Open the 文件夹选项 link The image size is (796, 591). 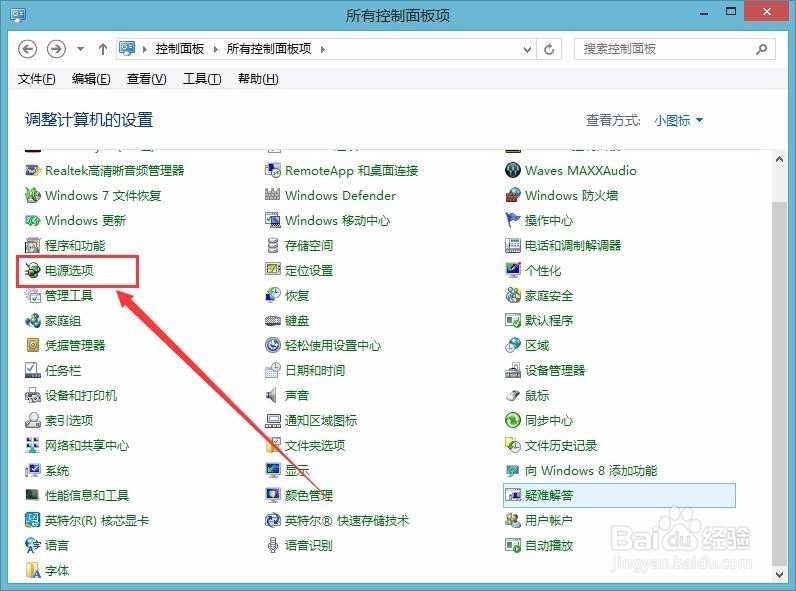click(315, 446)
